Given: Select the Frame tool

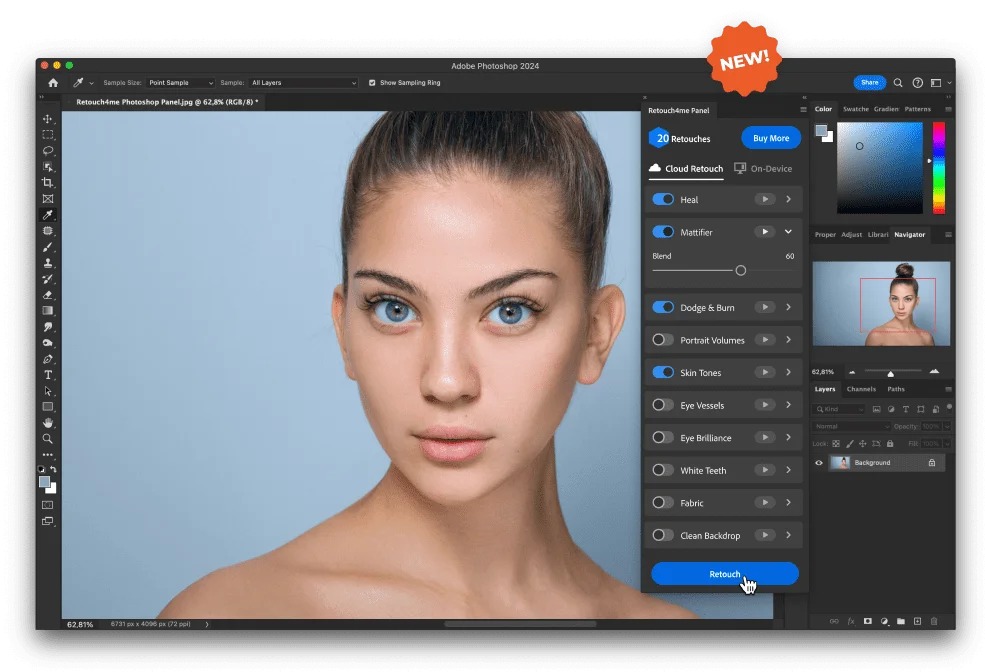Looking at the screenshot, I should pyautogui.click(x=48, y=198).
